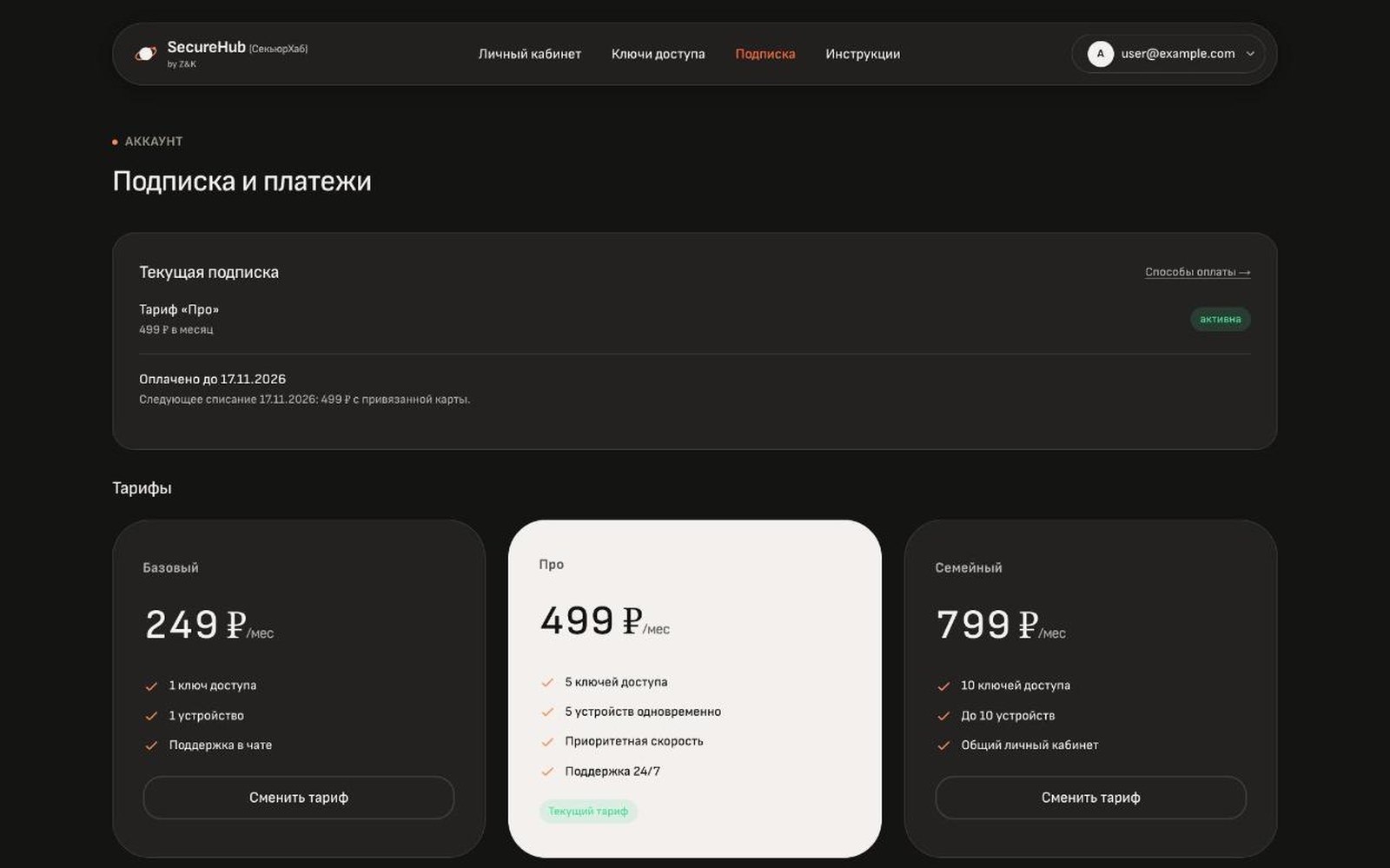Screen dimensions: 1390x868
Task: Click the checkmark beside "5 ключей доступа"
Action: [547, 683]
